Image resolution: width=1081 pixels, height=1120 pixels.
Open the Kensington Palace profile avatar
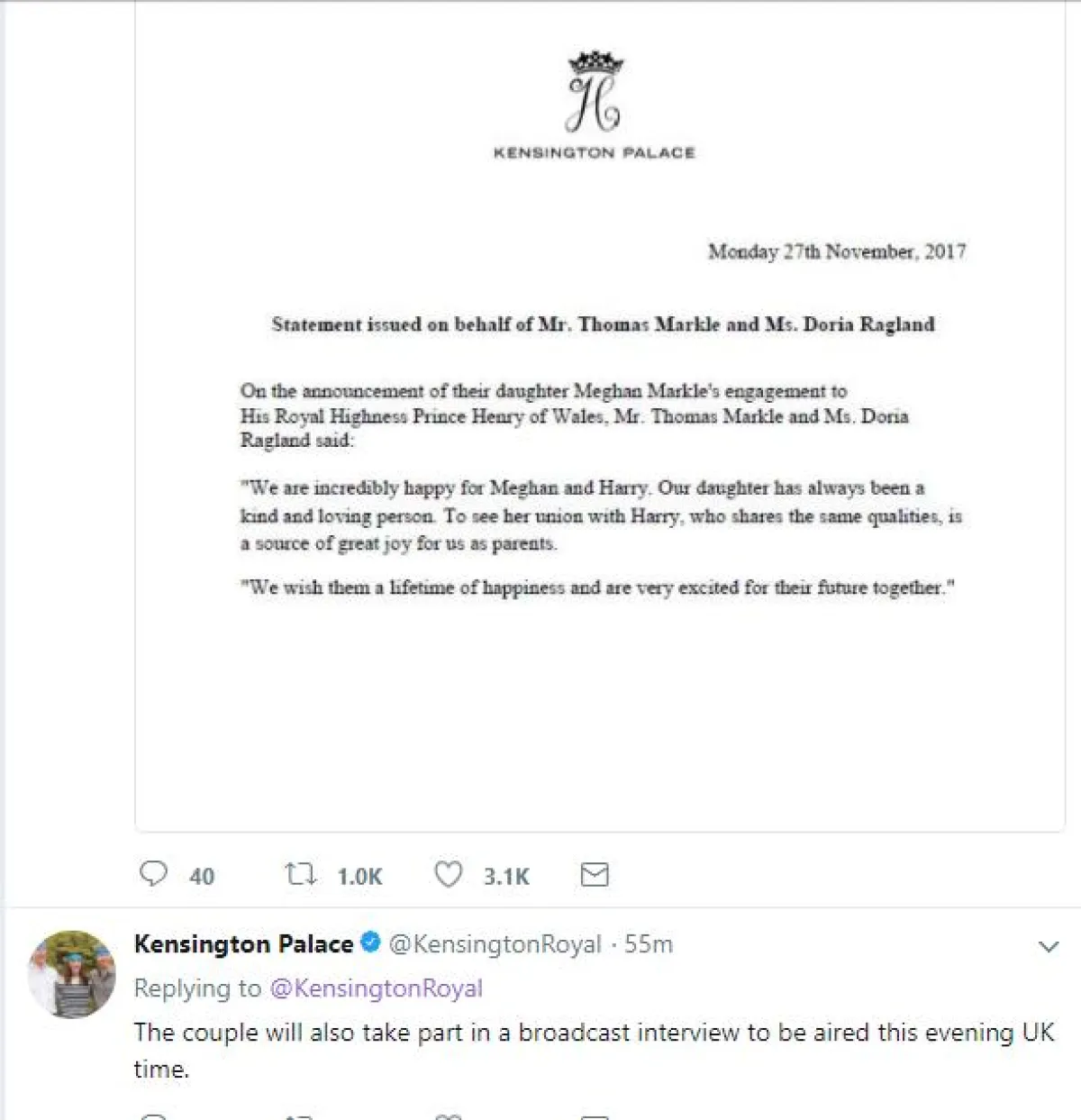tap(72, 974)
